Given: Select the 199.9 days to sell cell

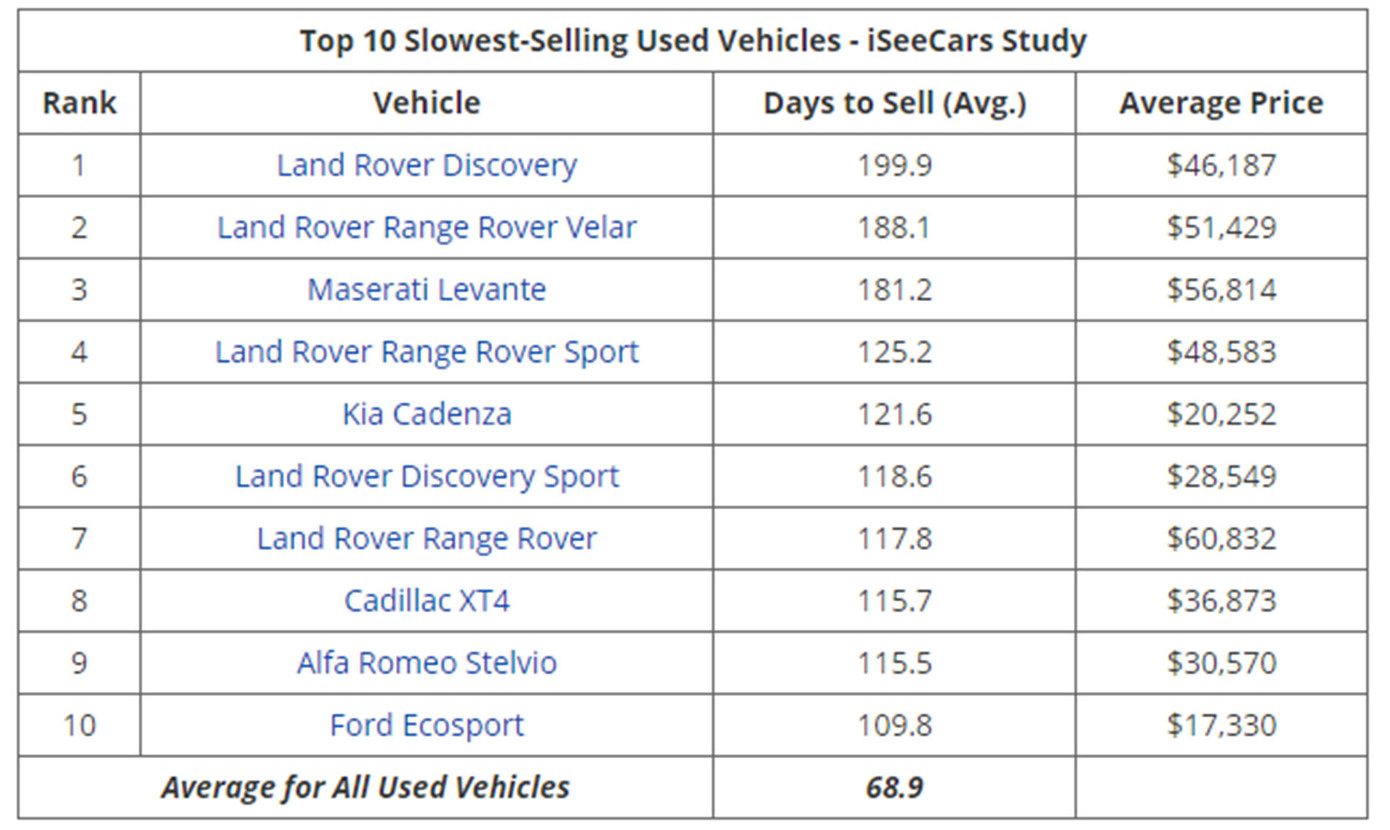Looking at the screenshot, I should click(x=895, y=165).
